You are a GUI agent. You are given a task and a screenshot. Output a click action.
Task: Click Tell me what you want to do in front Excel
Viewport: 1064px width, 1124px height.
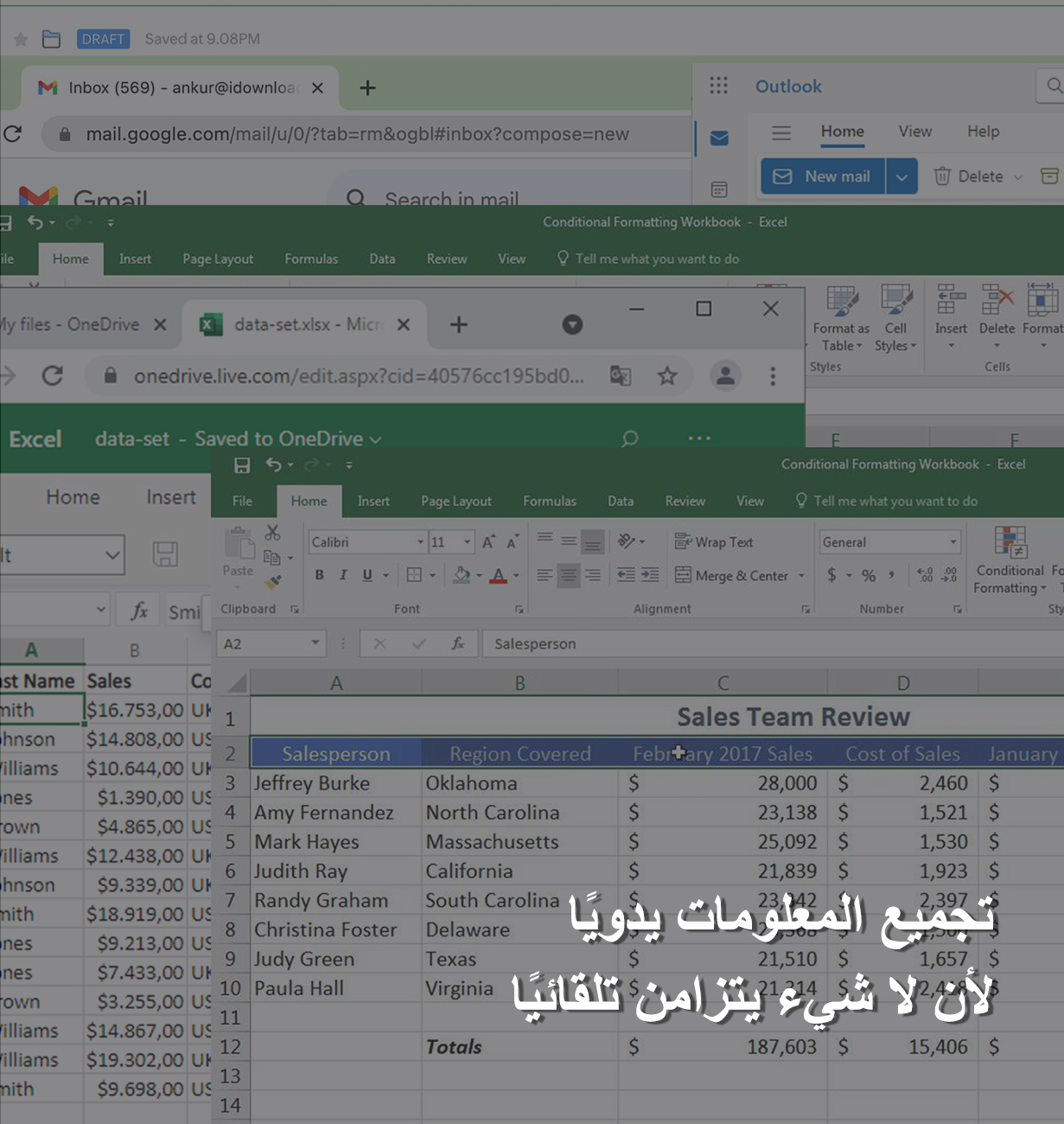coord(888,501)
